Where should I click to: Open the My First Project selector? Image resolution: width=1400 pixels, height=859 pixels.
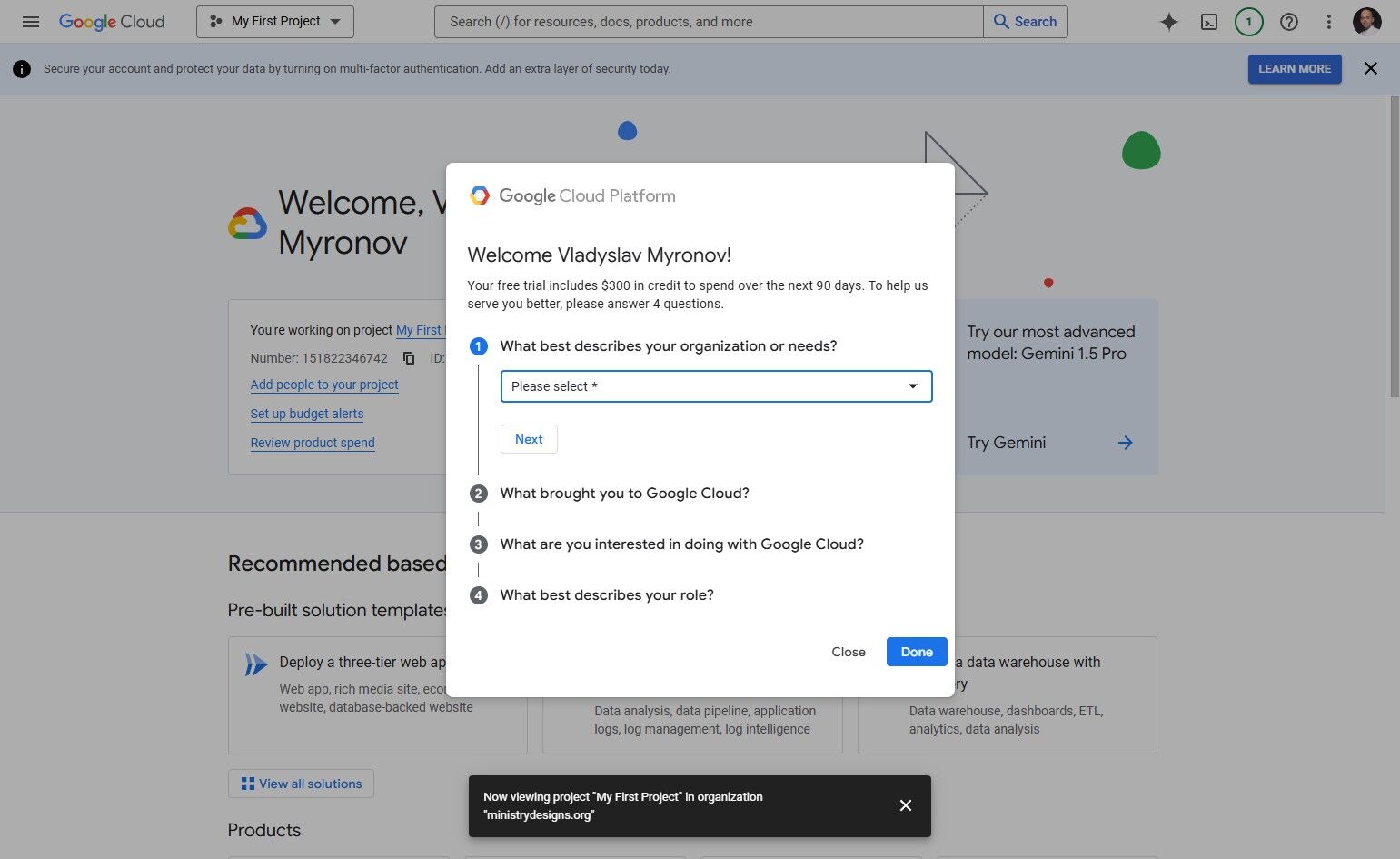[x=275, y=22]
